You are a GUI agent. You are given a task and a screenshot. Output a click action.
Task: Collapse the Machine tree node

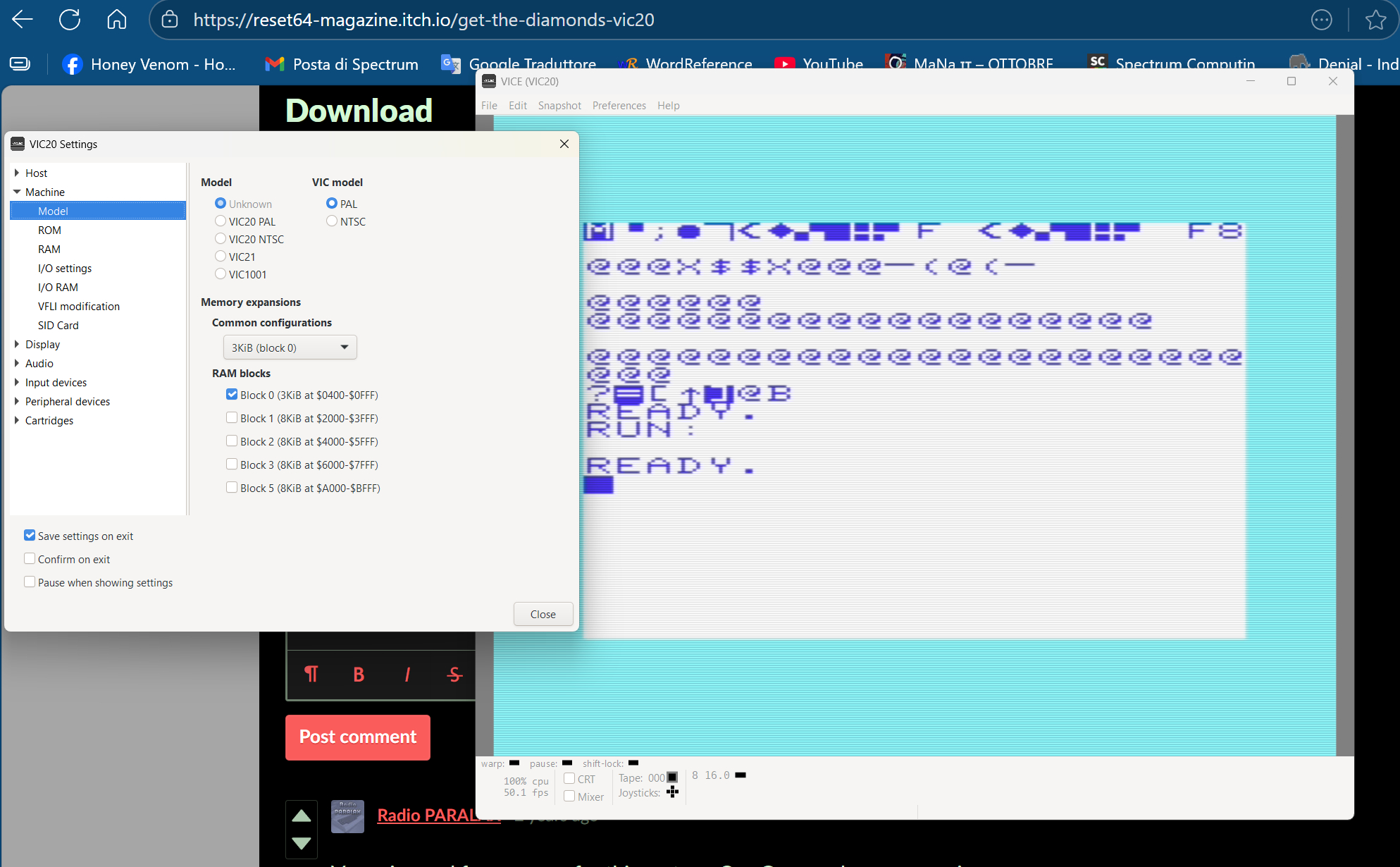click(x=17, y=192)
